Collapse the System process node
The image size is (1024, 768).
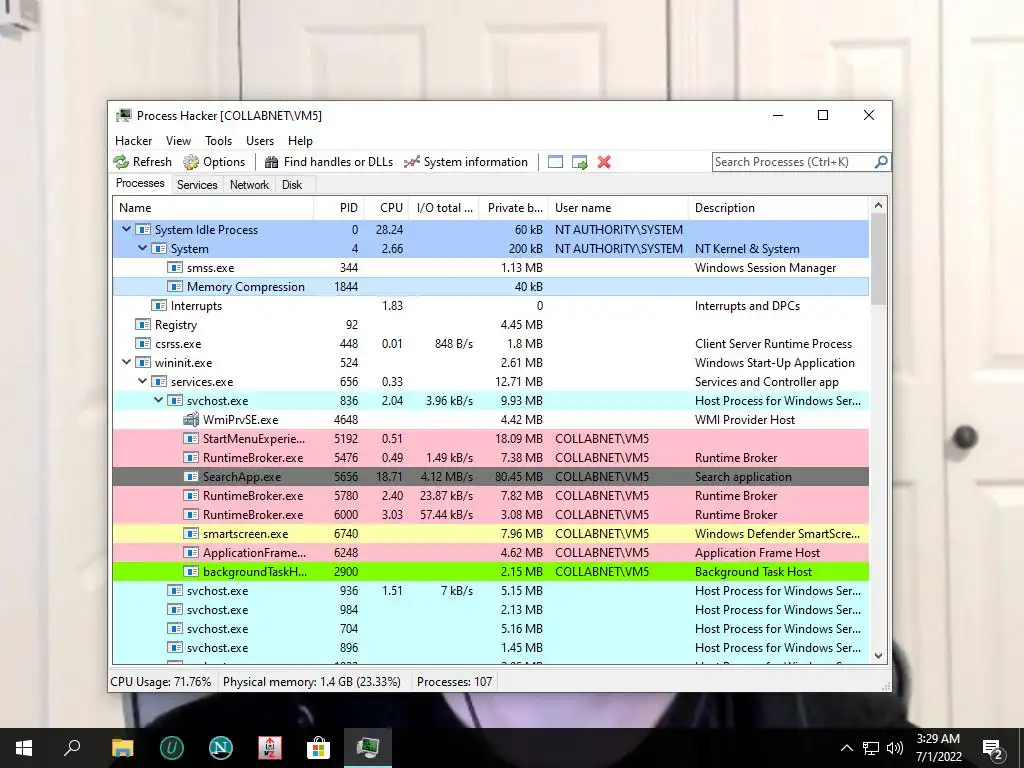click(142, 248)
